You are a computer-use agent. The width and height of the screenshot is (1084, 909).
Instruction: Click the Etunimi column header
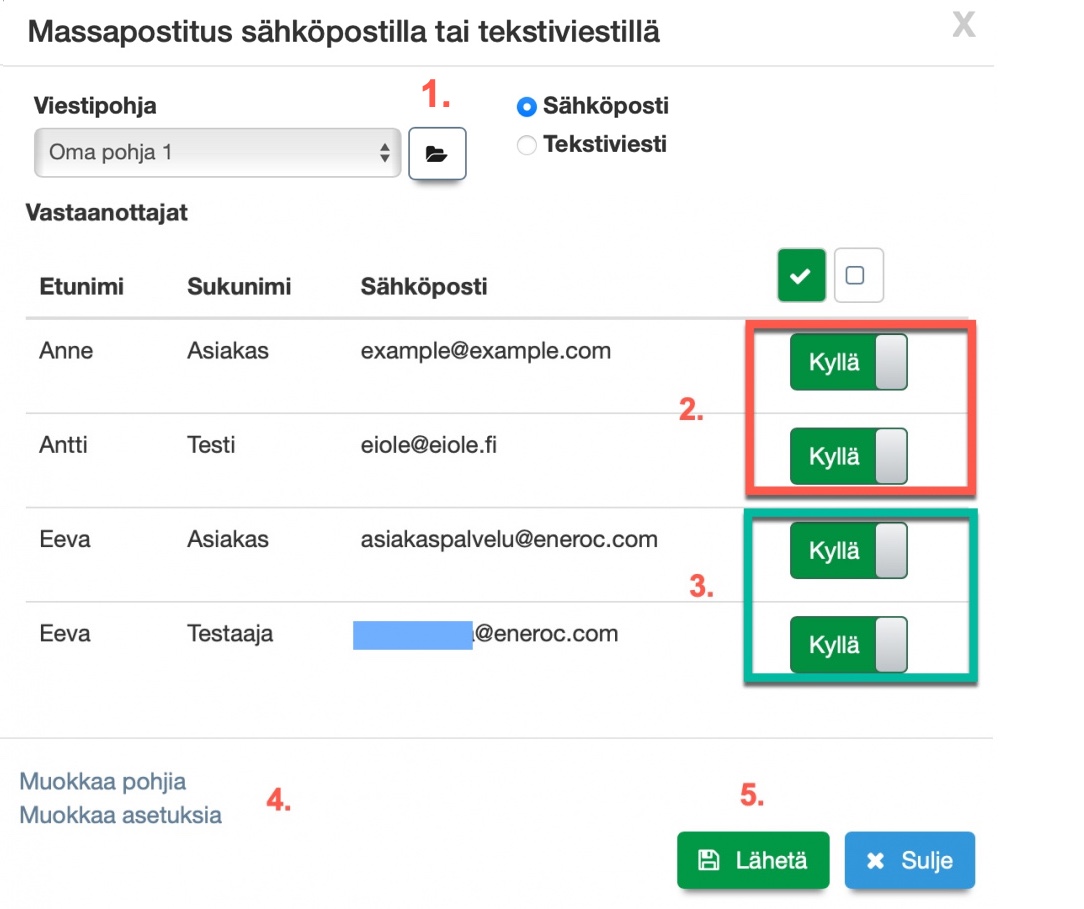tap(81, 287)
